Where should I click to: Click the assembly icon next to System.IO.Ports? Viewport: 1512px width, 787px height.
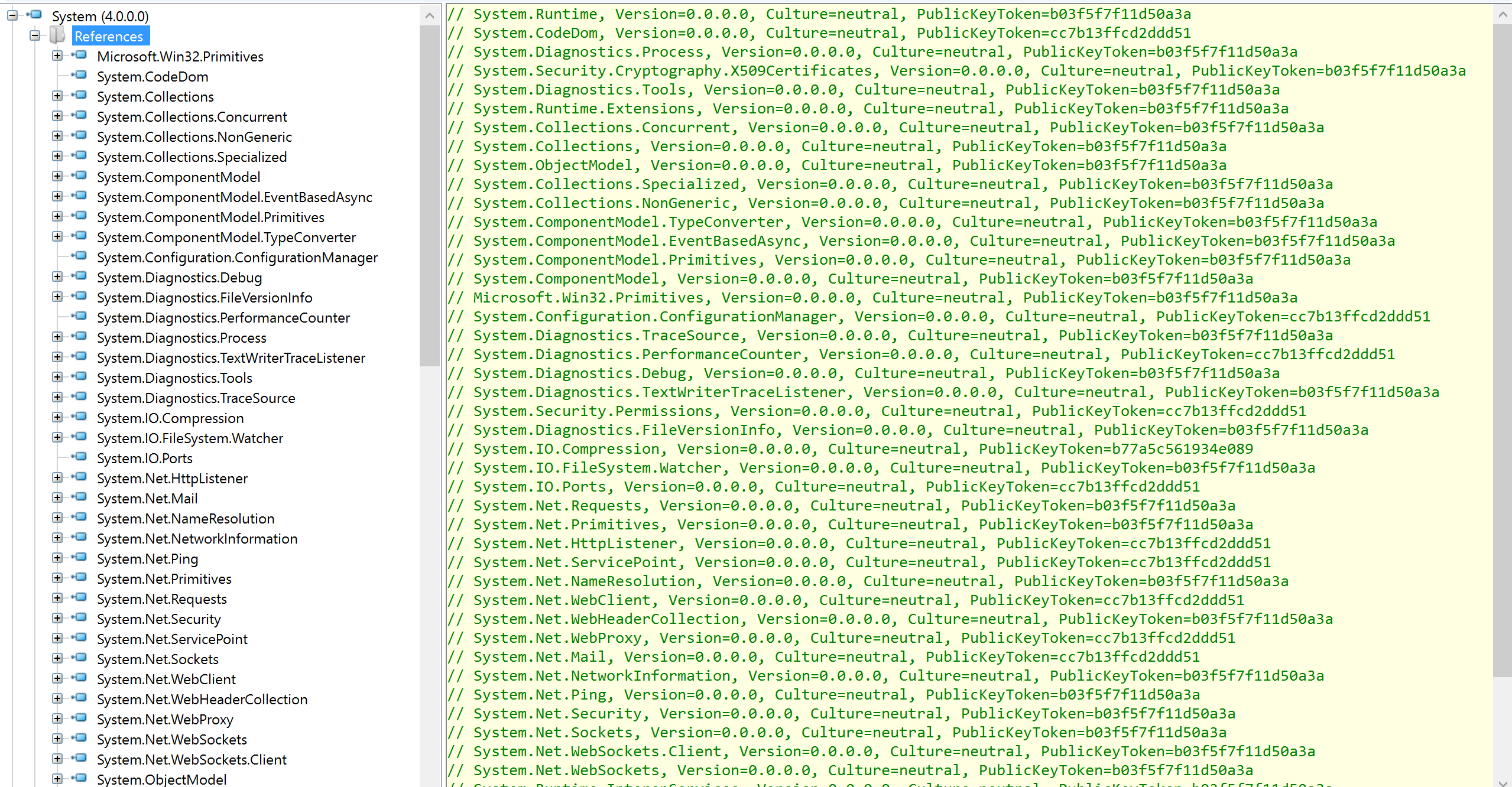(80, 457)
